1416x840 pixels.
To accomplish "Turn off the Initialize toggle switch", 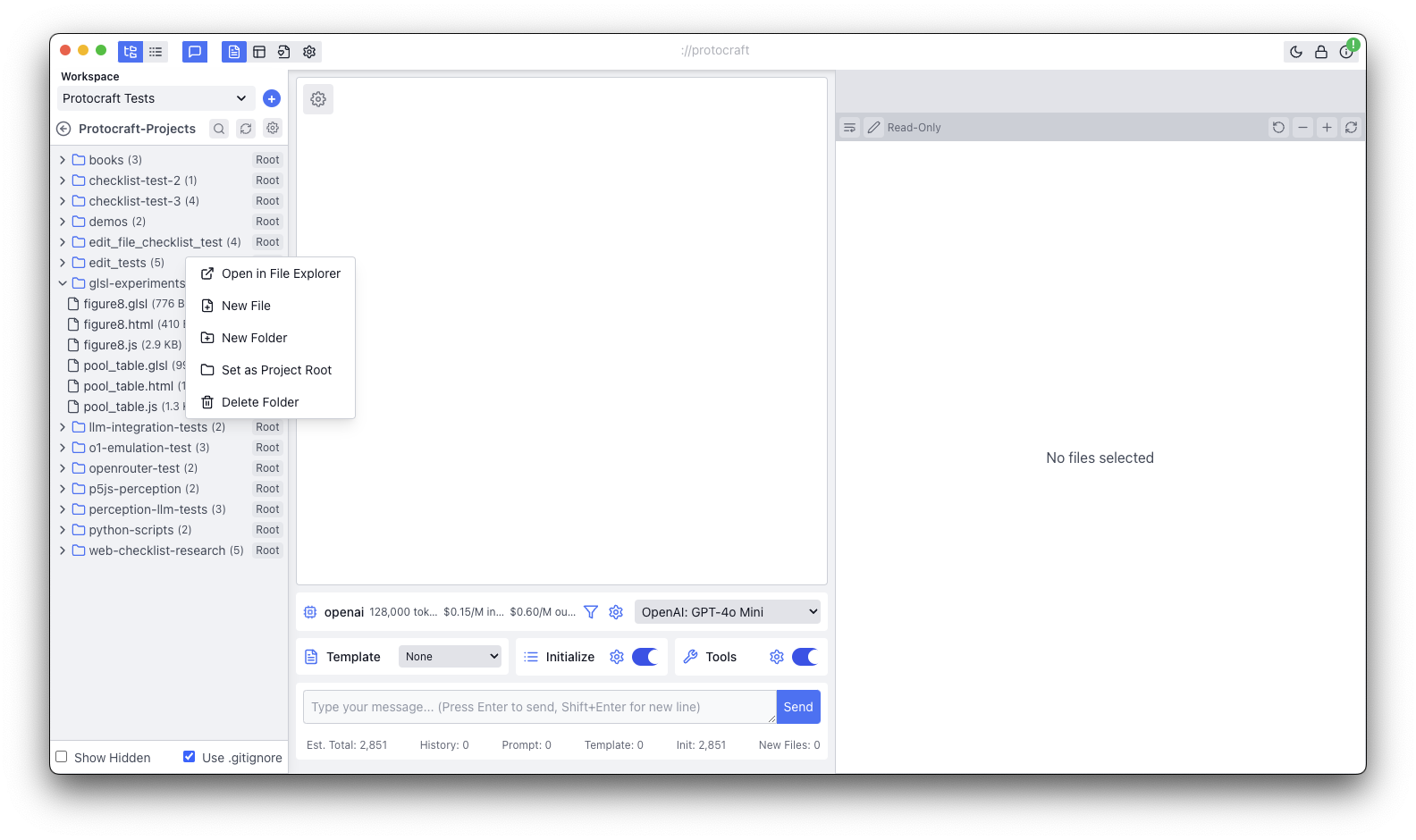I will [x=645, y=657].
